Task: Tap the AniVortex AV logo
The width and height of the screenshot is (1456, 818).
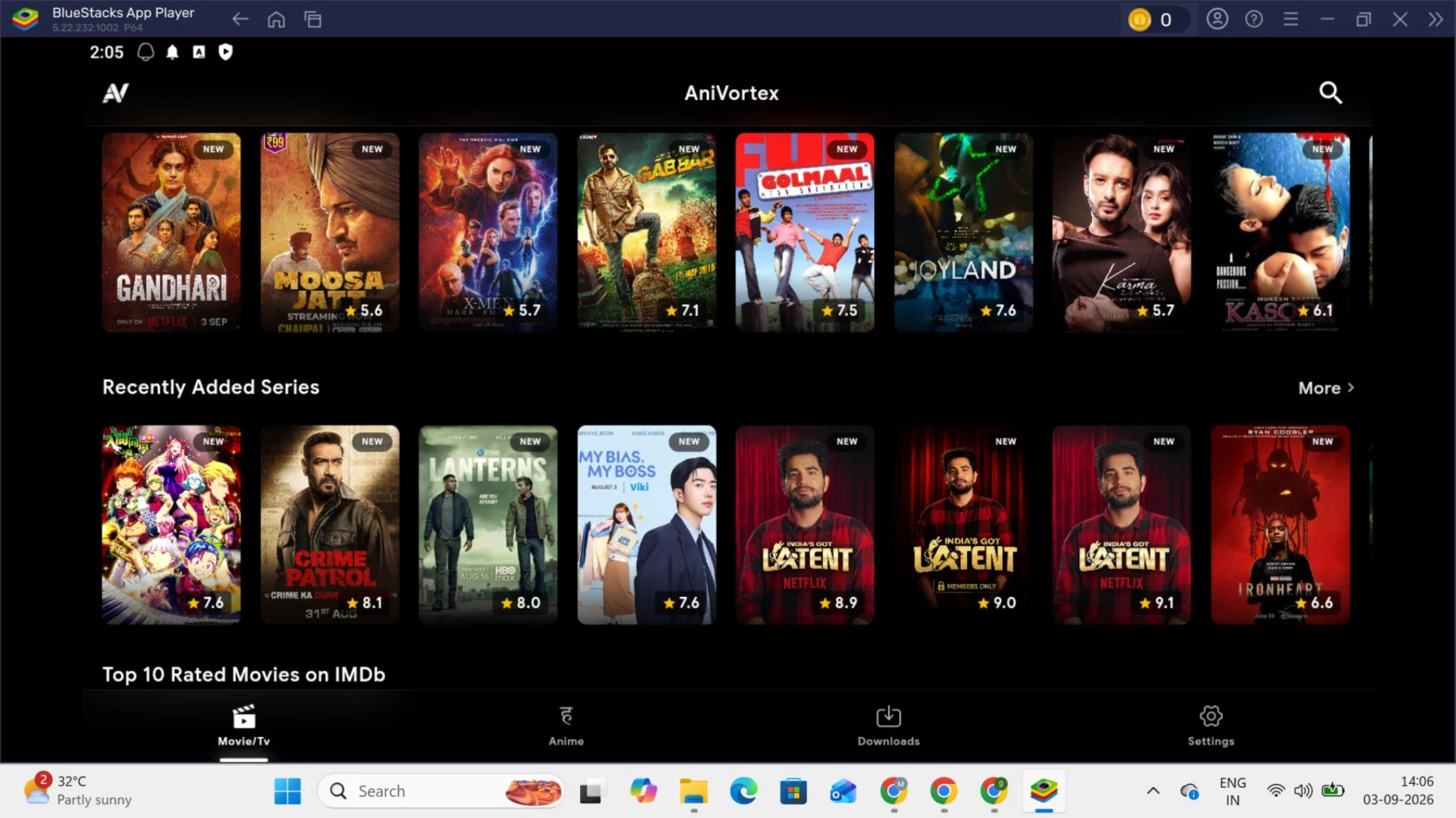Action: point(115,93)
